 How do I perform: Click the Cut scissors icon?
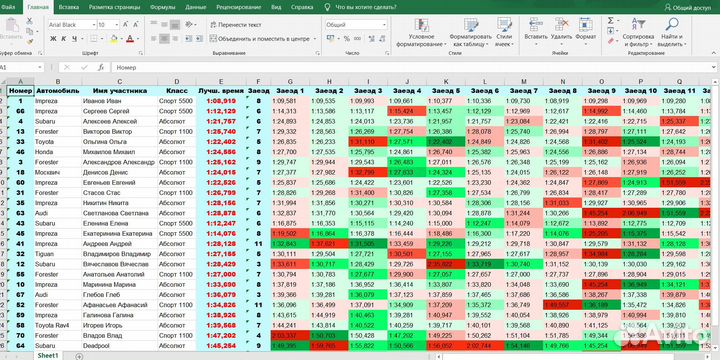tap(29, 21)
